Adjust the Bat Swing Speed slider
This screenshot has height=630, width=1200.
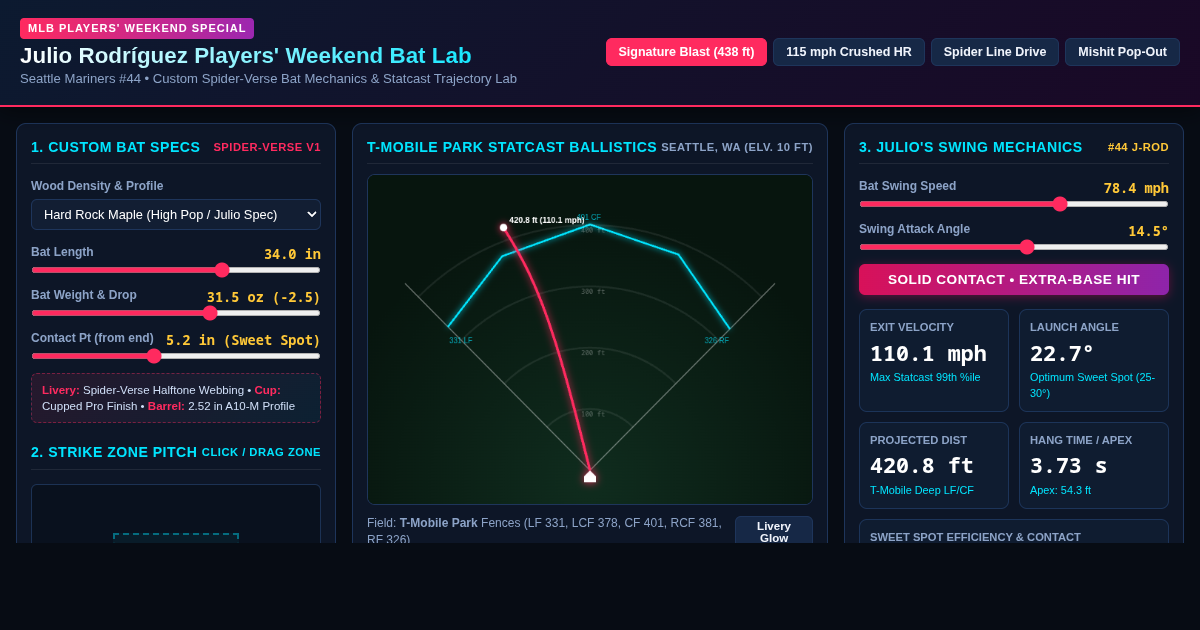click(x=1014, y=204)
